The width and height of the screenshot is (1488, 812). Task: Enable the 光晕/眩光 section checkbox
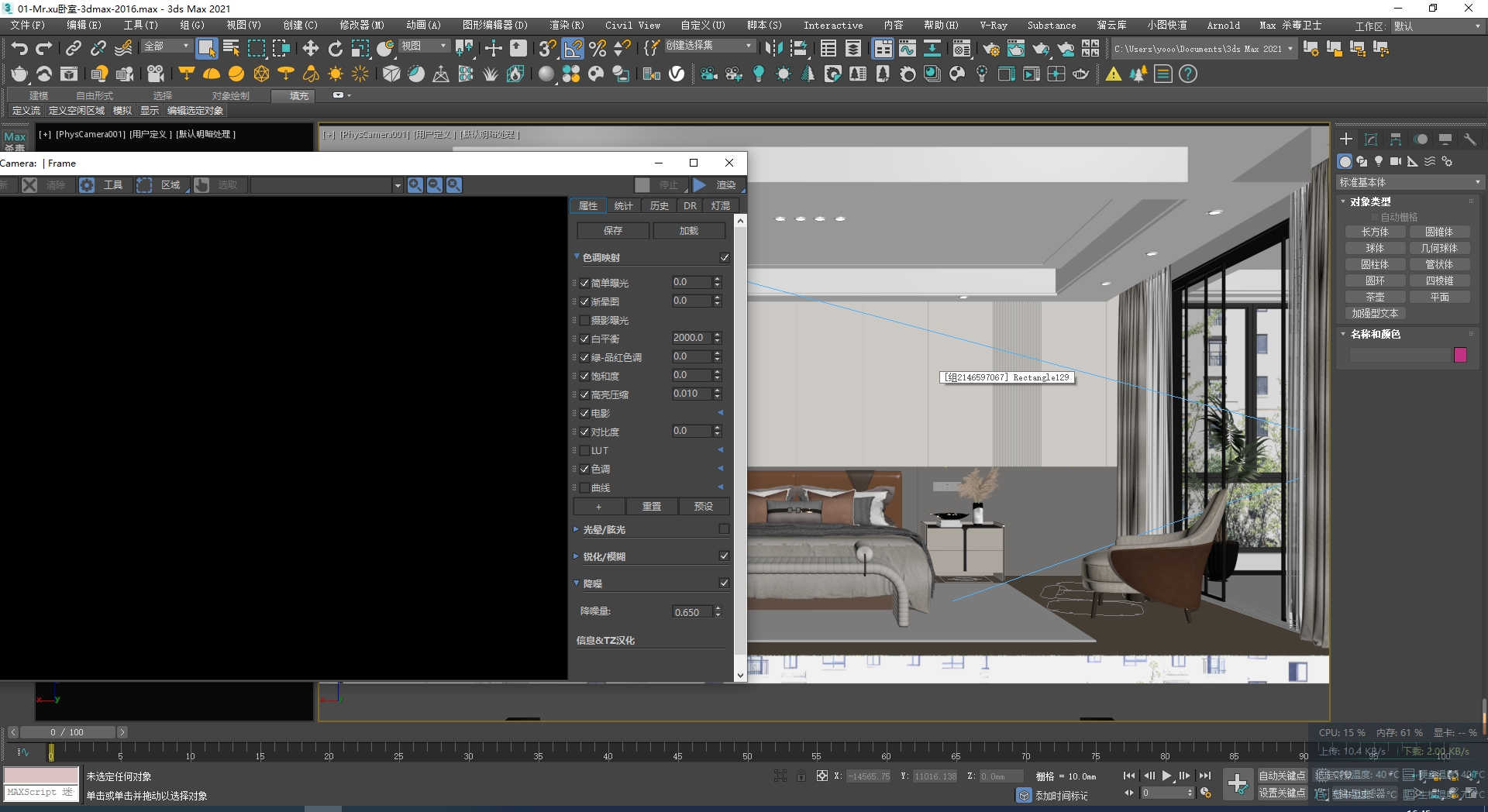(724, 528)
